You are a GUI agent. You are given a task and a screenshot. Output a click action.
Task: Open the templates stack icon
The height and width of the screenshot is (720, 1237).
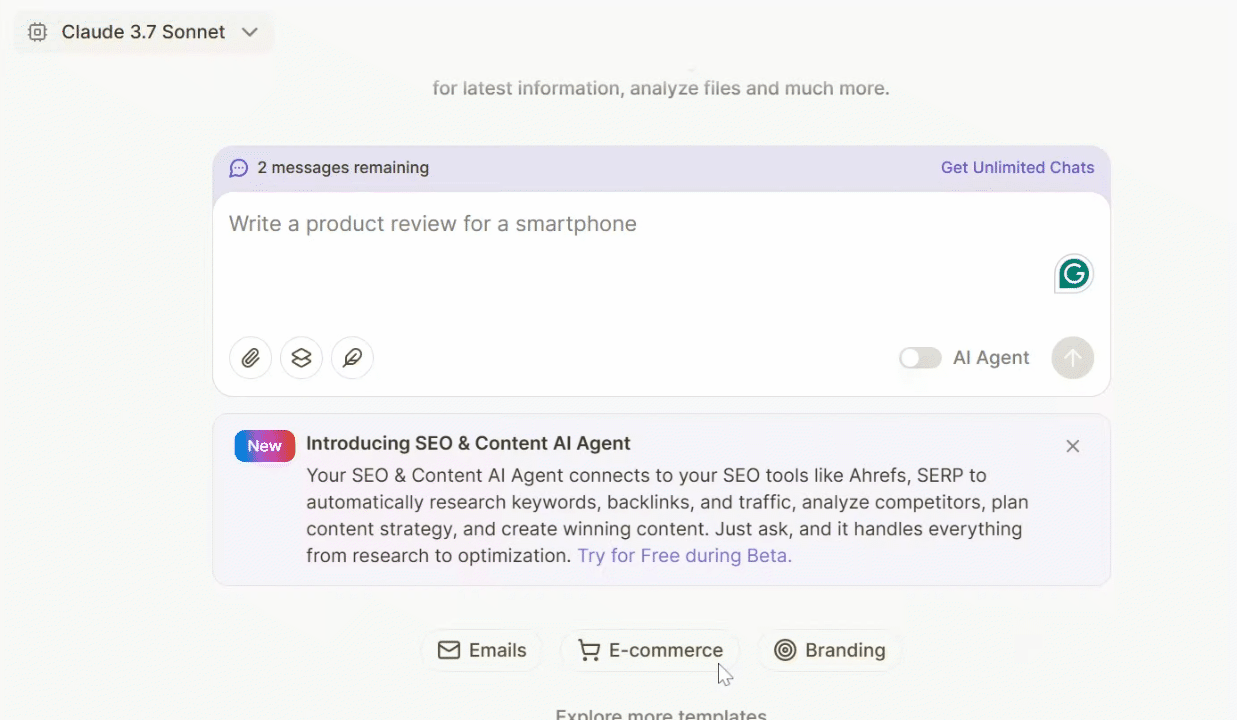(301, 357)
